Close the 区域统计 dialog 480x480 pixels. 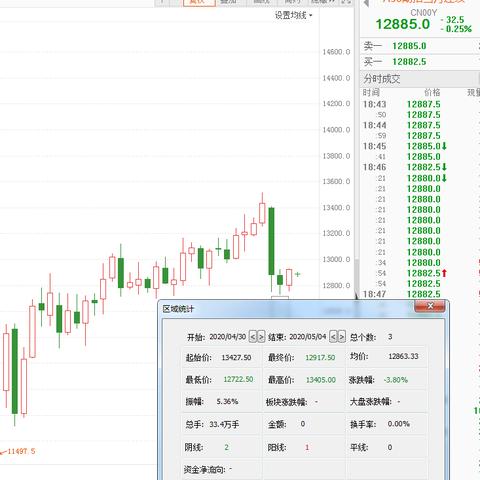[430, 306]
